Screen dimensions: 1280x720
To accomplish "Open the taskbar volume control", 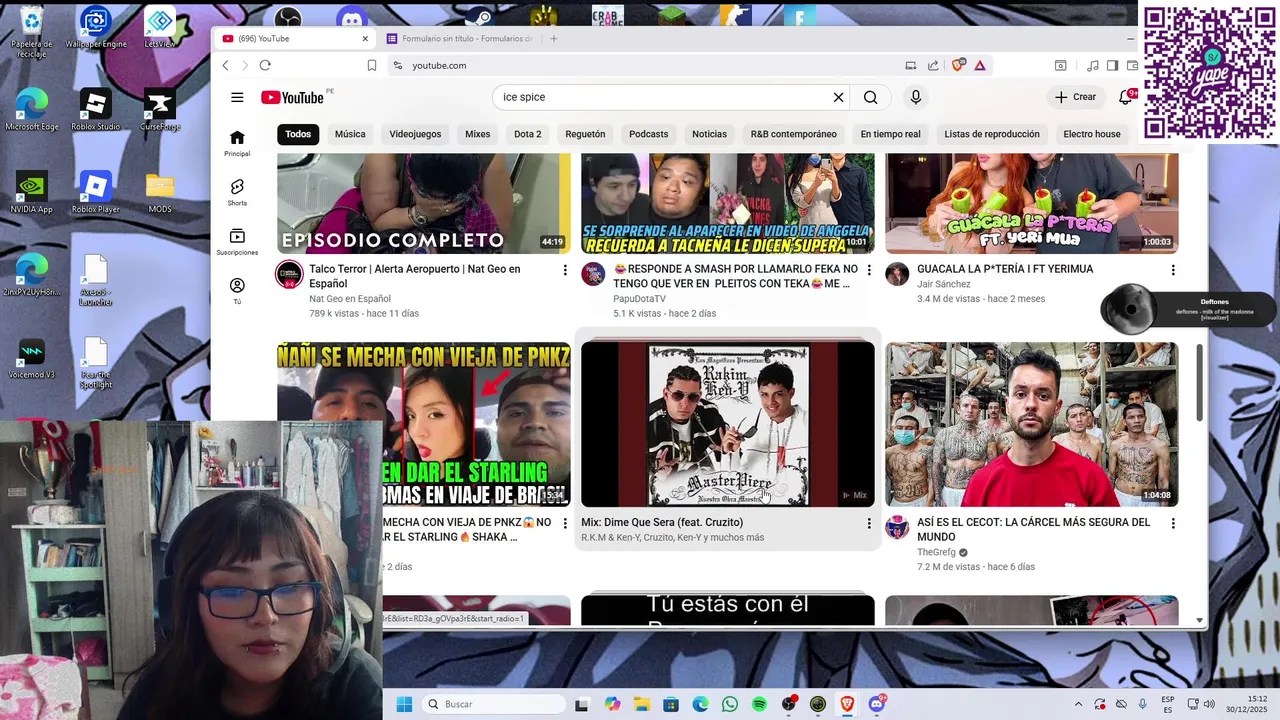I will click(x=1209, y=704).
